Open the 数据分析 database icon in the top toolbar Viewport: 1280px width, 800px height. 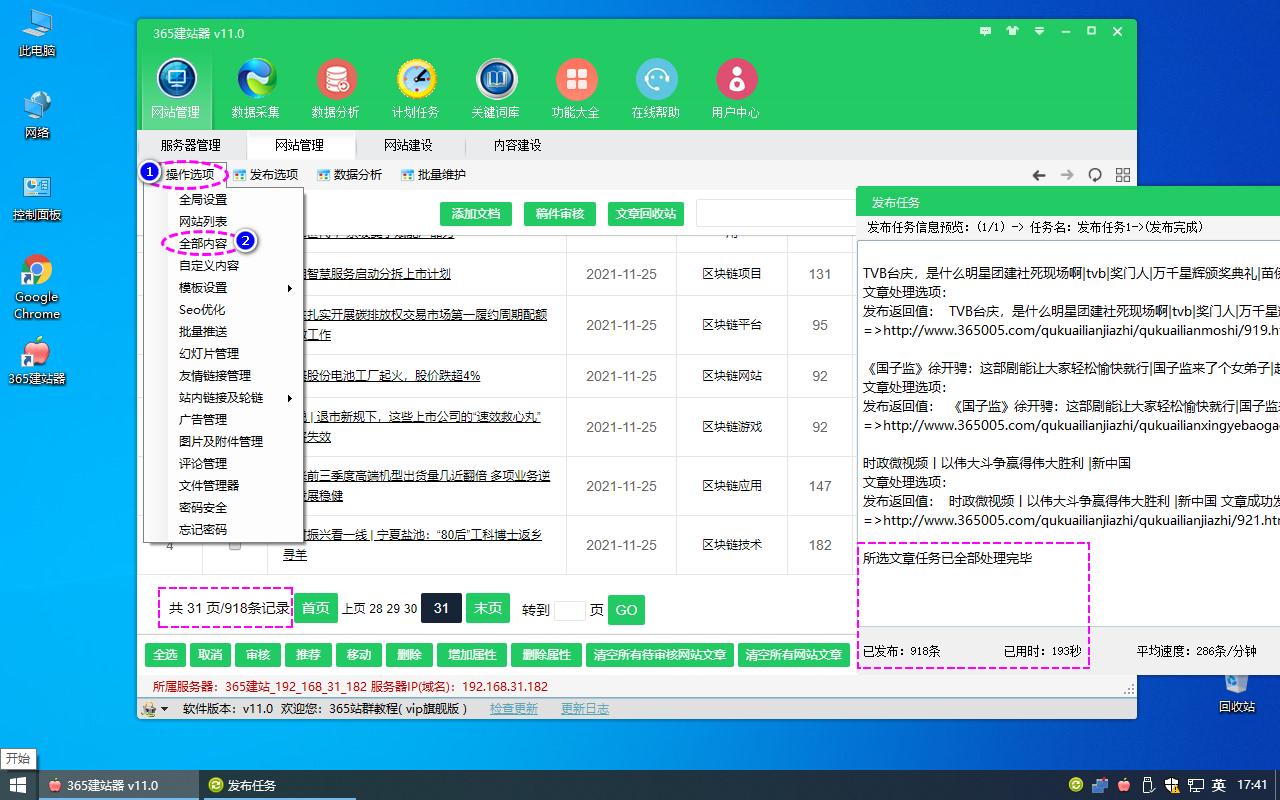click(x=336, y=89)
